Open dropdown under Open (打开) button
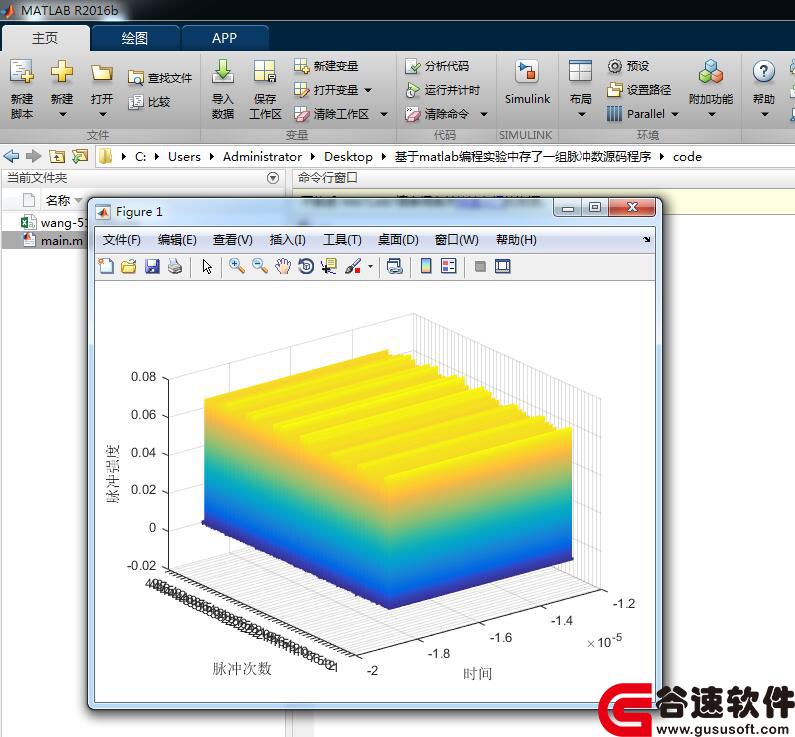This screenshot has height=737, width=795. (102, 115)
